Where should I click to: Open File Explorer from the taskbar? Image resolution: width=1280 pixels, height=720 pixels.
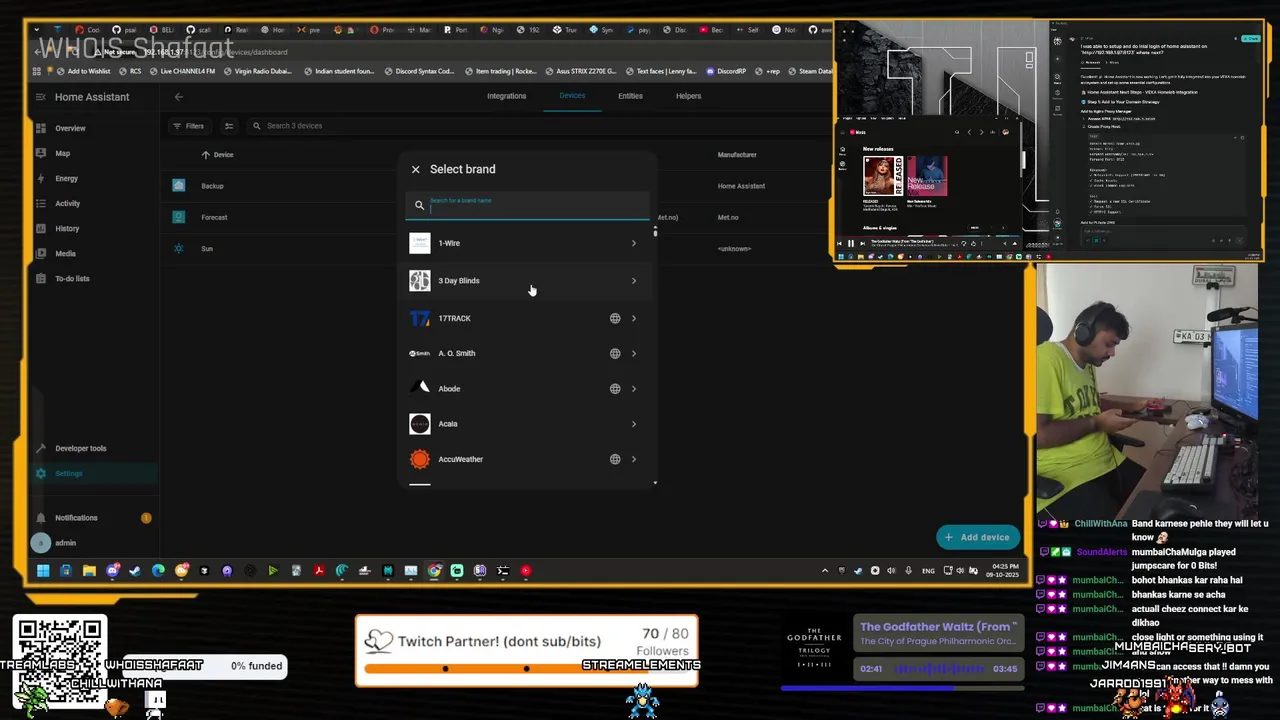pos(89,571)
